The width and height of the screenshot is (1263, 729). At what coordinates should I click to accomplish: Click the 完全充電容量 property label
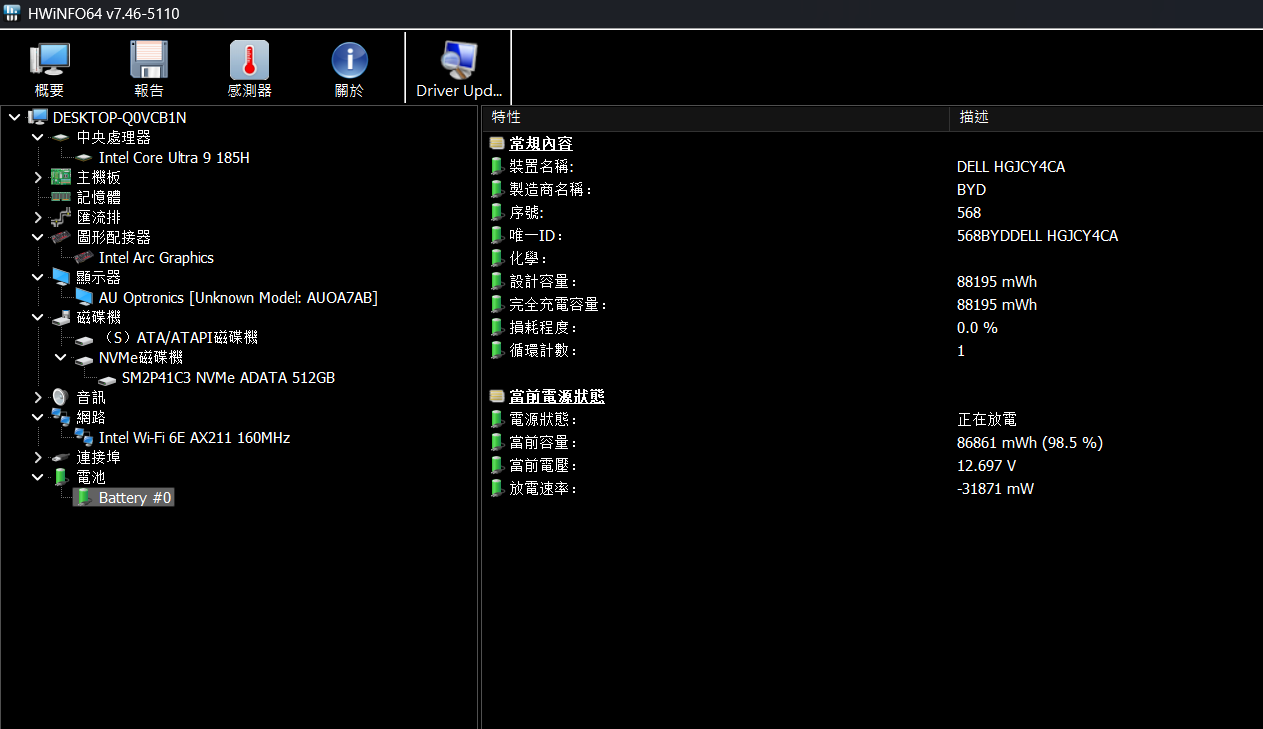coord(558,305)
